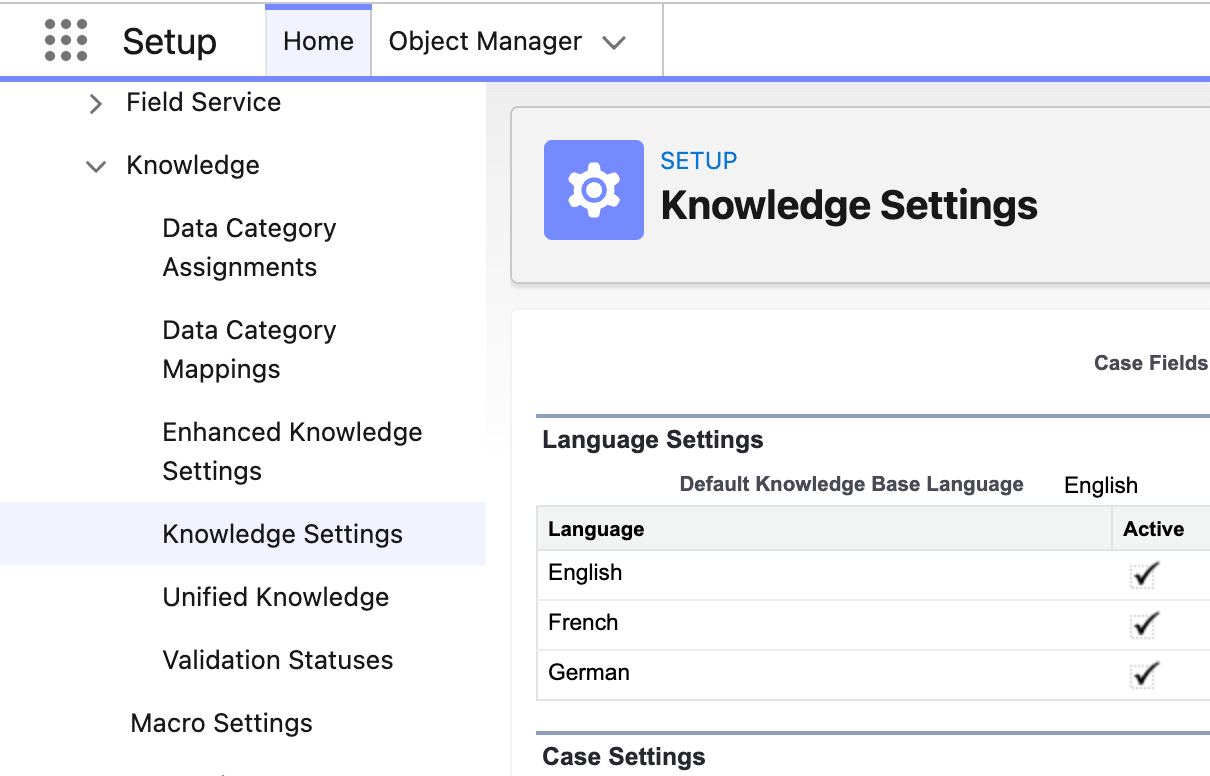Open the Unified Knowledge page
The image size is (1210, 776).
click(275, 597)
